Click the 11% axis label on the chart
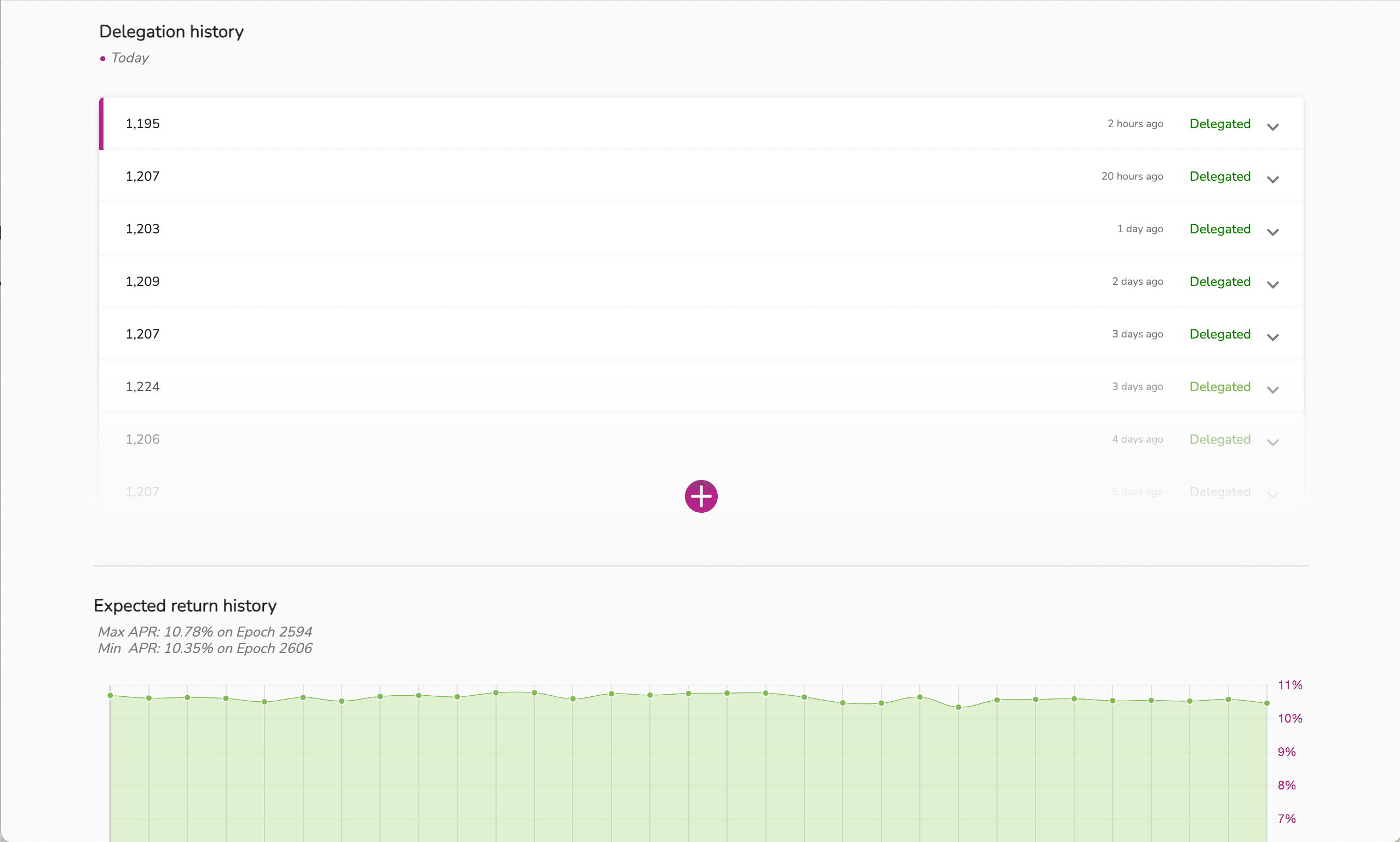The width and height of the screenshot is (1400, 842). tap(1289, 685)
